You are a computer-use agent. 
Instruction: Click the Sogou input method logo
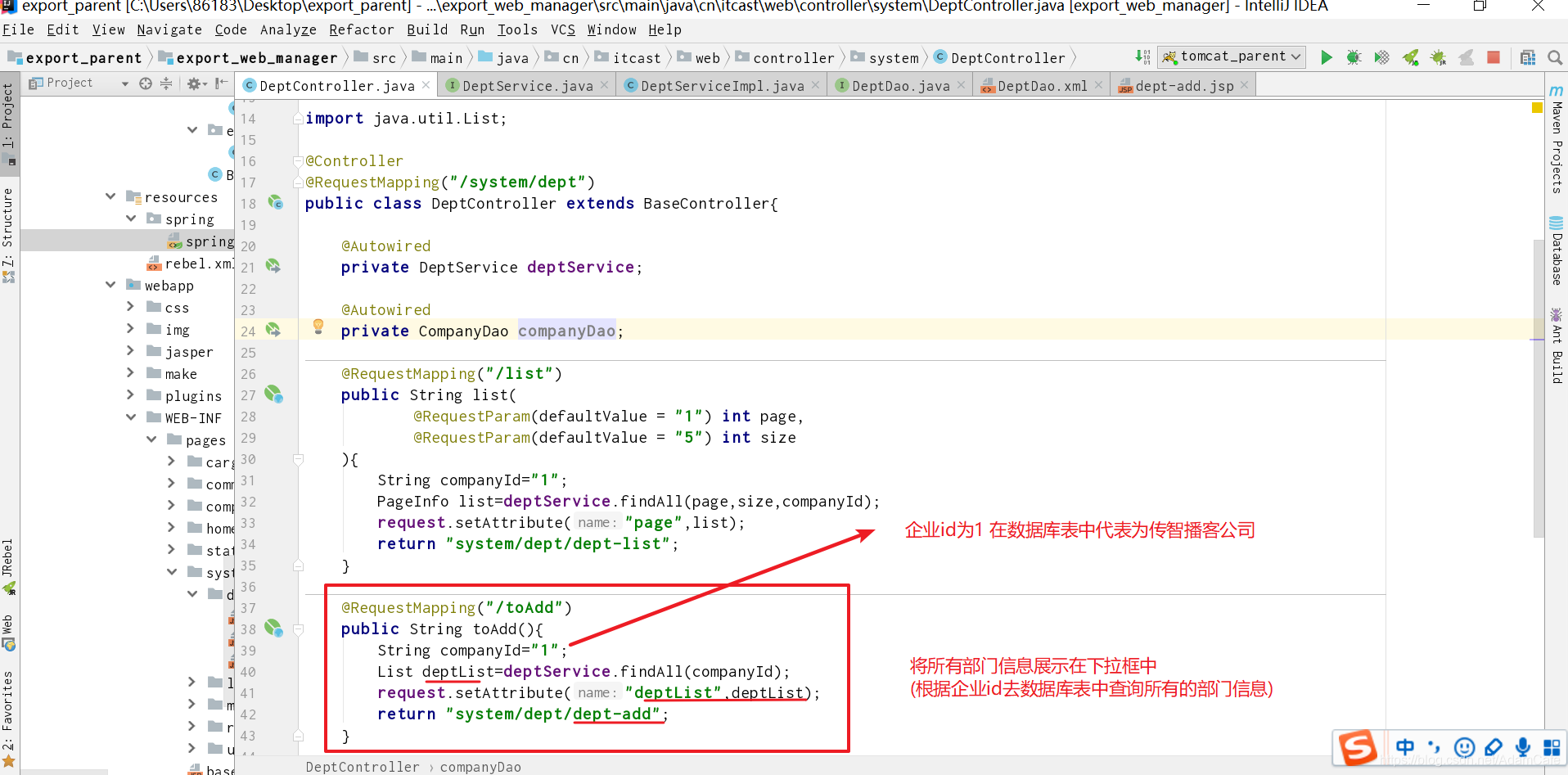point(1358,747)
